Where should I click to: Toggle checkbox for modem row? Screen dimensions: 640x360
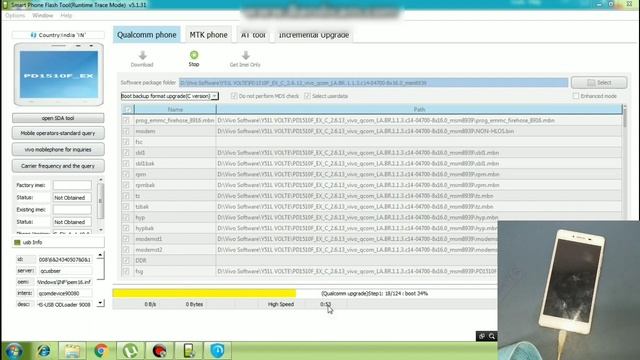[x=127, y=131]
